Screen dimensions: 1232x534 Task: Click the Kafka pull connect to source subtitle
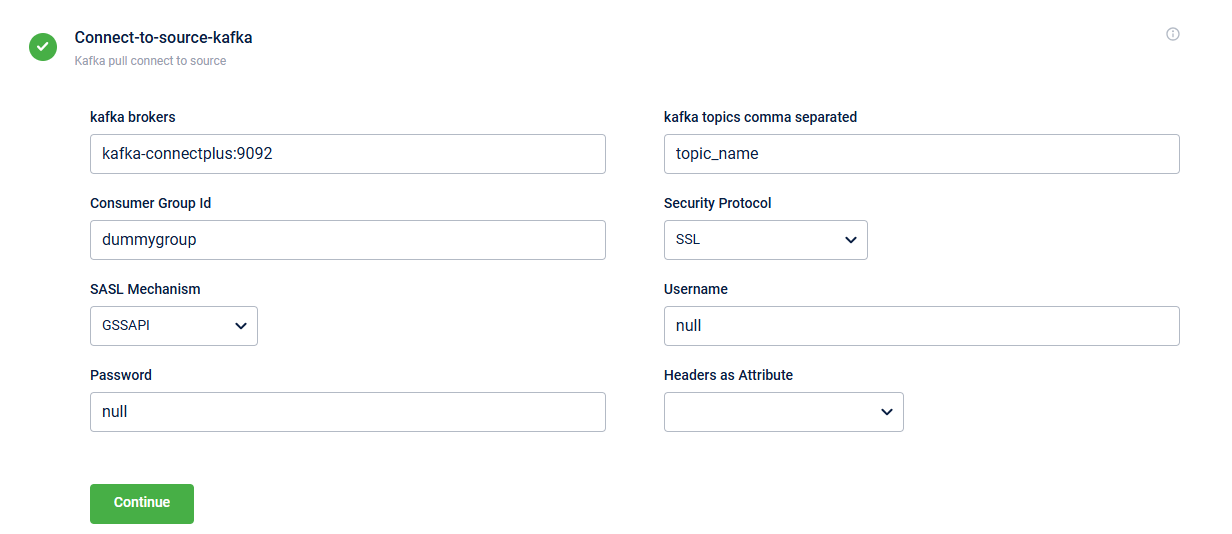150,61
